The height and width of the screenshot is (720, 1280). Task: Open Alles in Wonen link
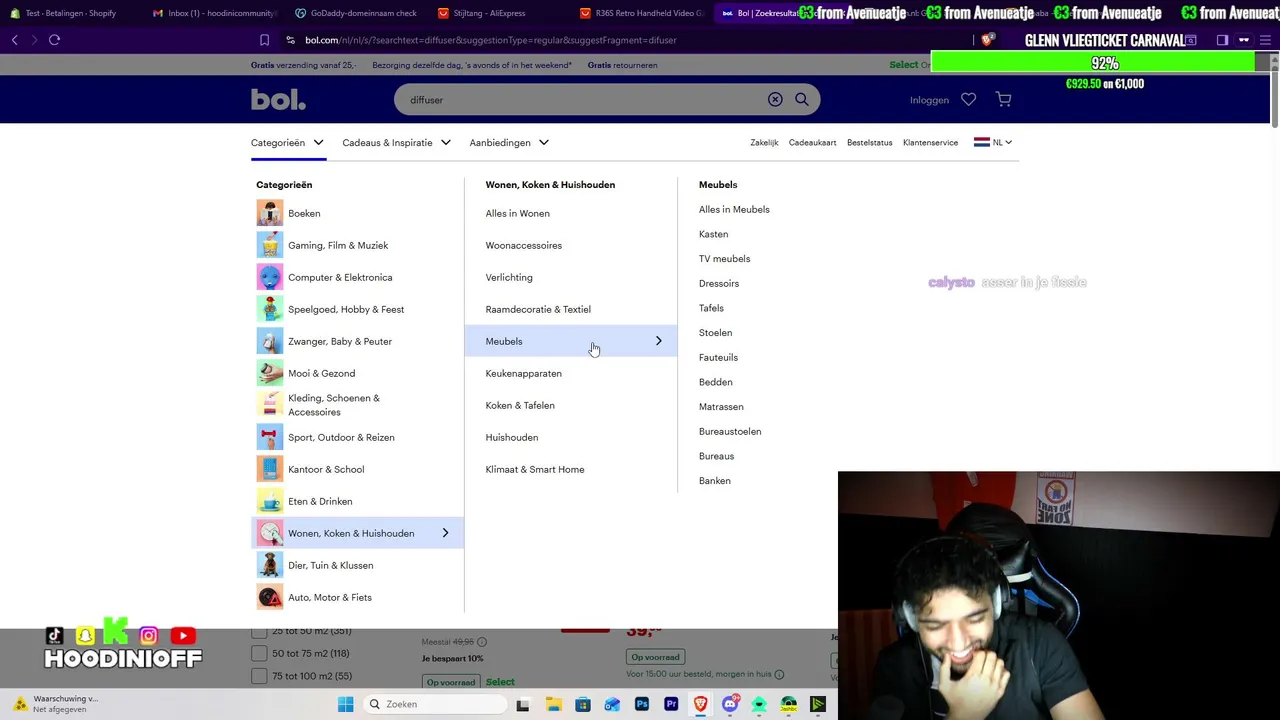517,213
